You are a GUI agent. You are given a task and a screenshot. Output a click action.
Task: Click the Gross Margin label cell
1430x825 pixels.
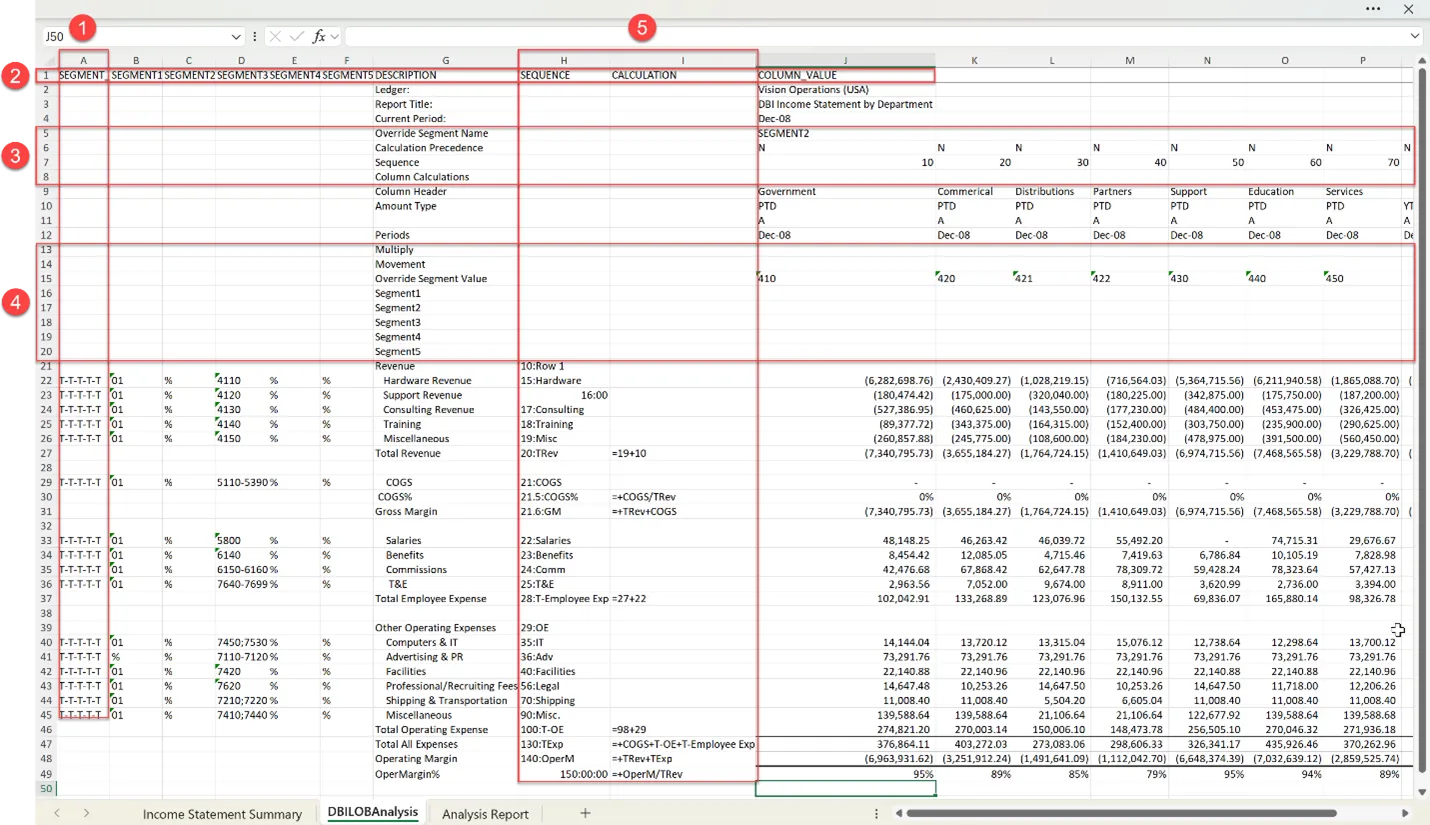coord(445,511)
